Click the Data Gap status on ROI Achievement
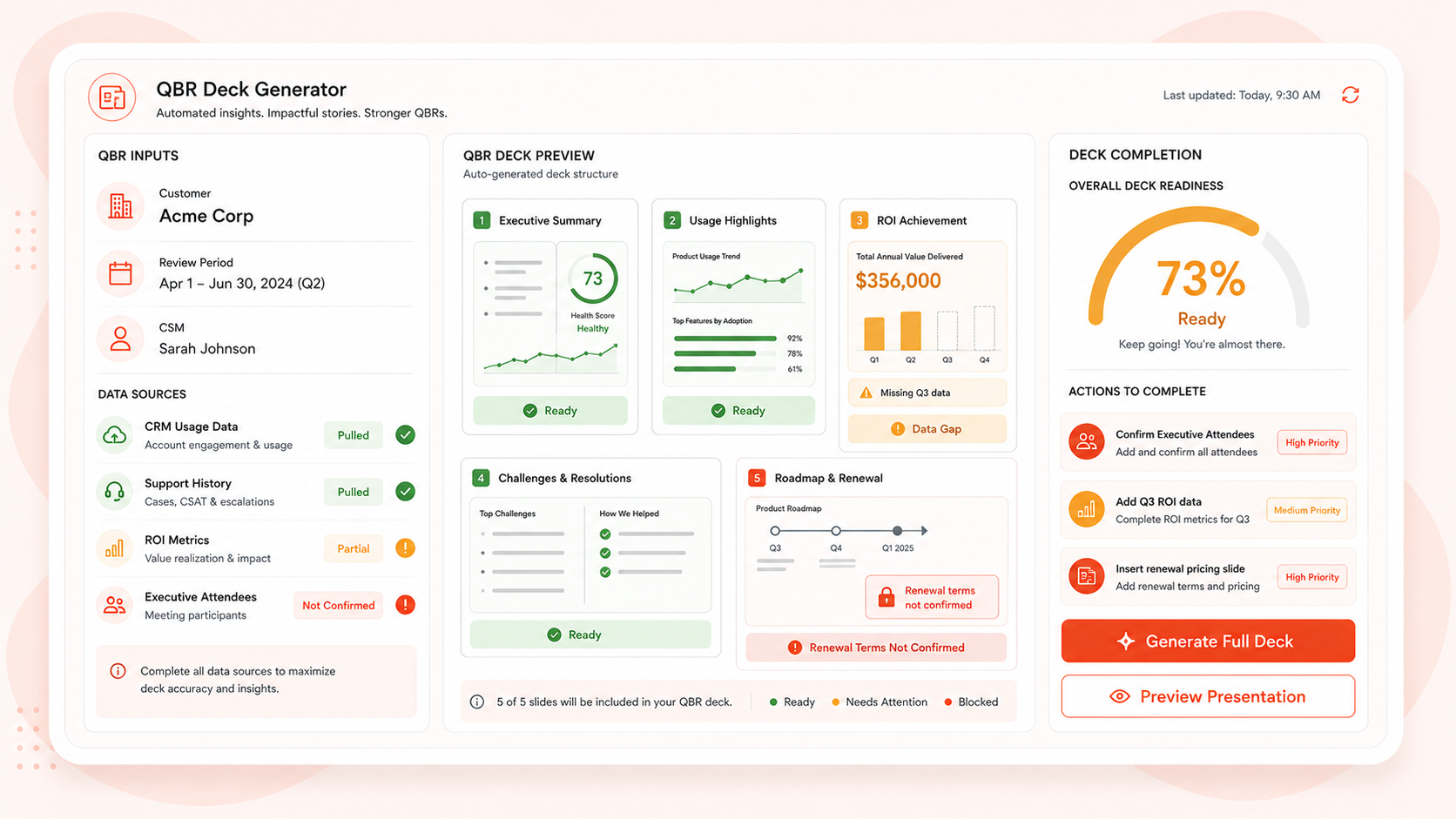Viewport: 1456px width, 819px height. [927, 429]
